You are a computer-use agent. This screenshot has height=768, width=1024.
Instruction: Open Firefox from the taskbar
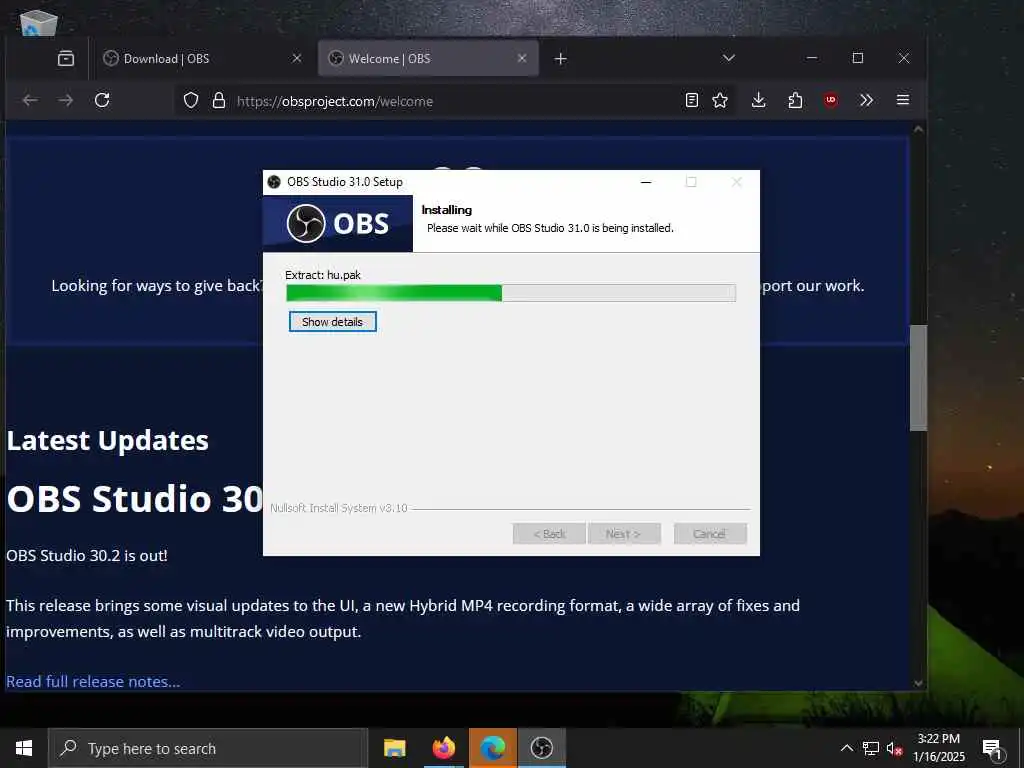pos(443,748)
